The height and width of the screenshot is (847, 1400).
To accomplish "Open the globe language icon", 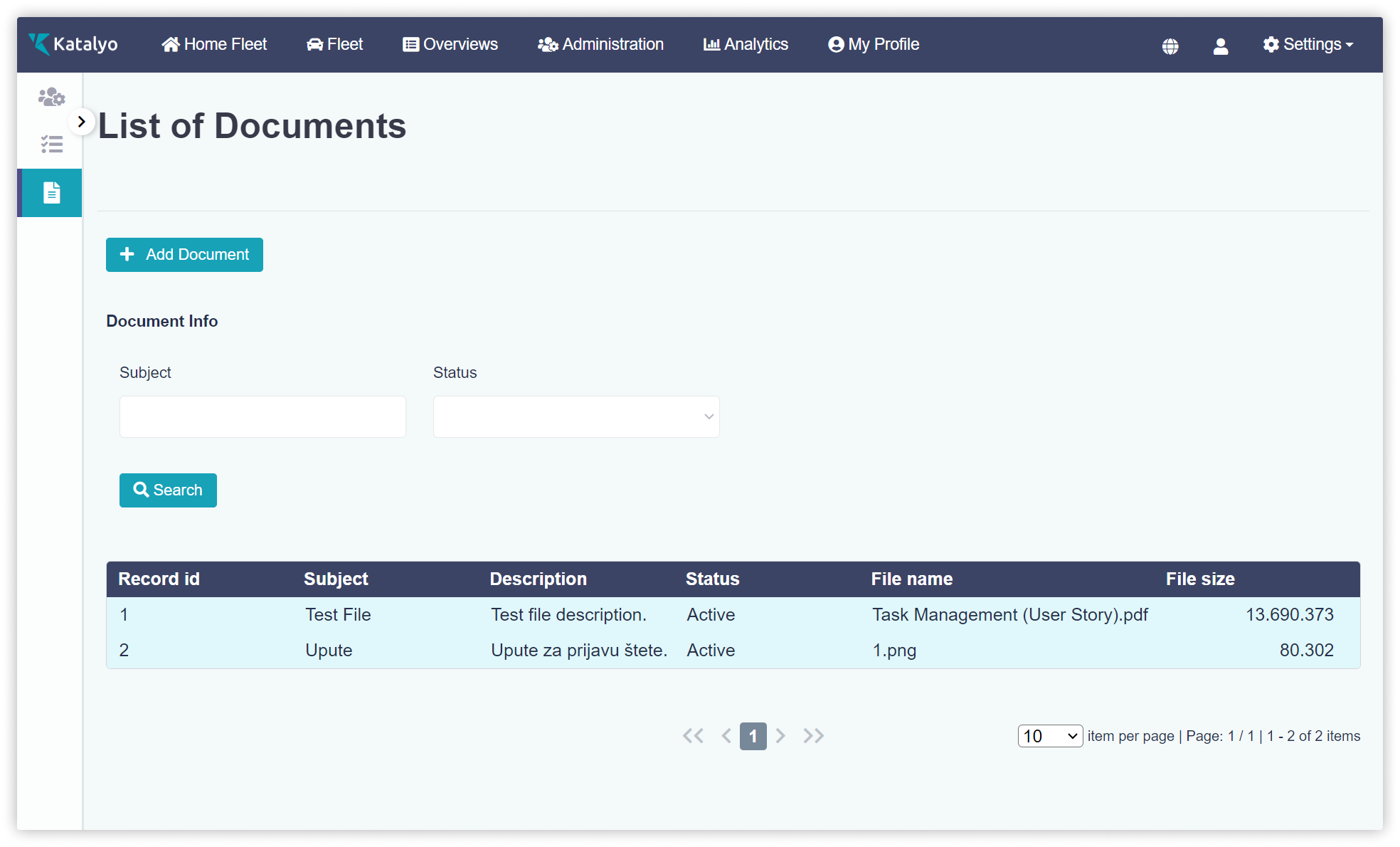I will point(1170,46).
